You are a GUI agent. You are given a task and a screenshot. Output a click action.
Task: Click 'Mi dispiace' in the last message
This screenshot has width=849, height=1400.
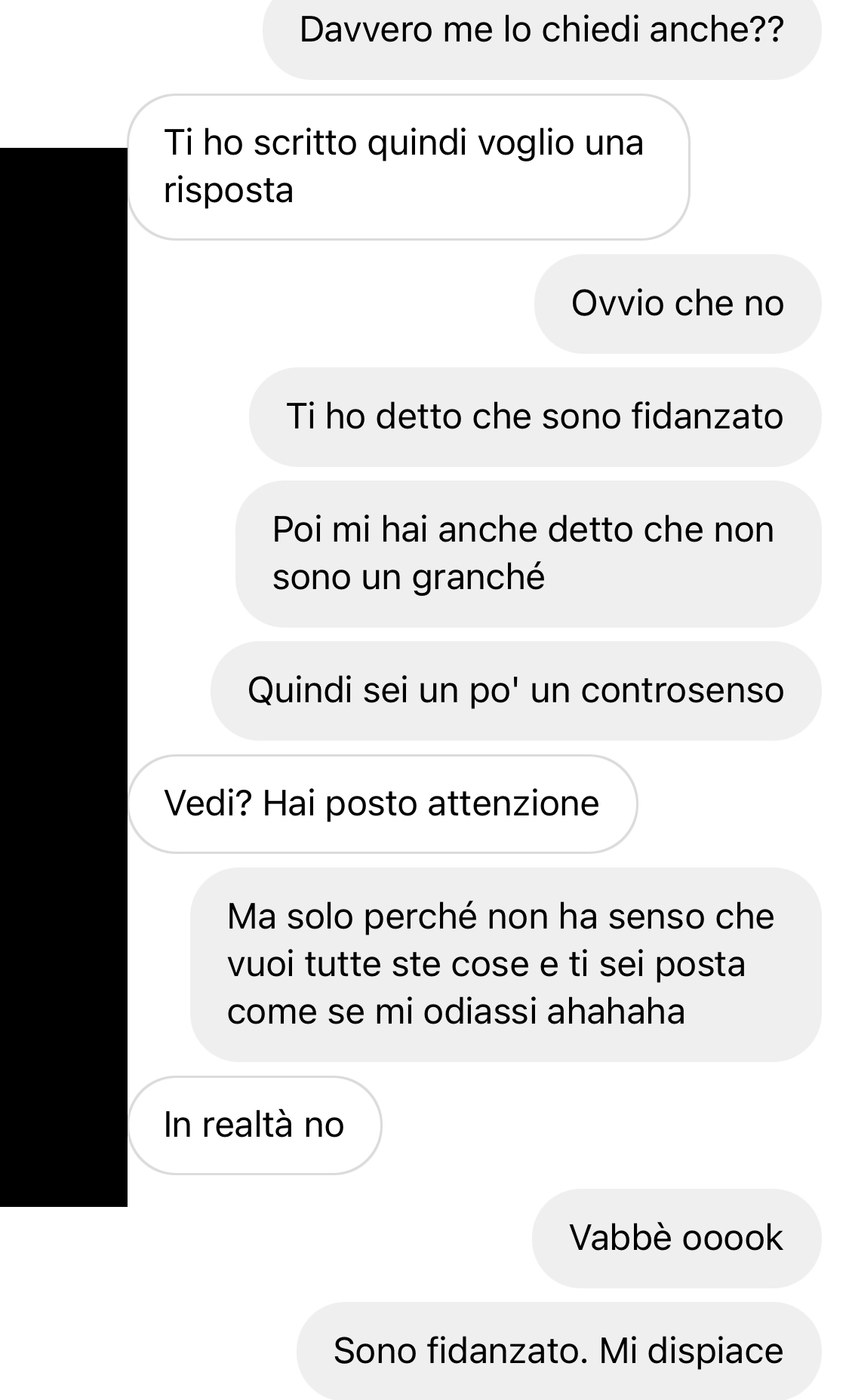(x=691, y=1352)
